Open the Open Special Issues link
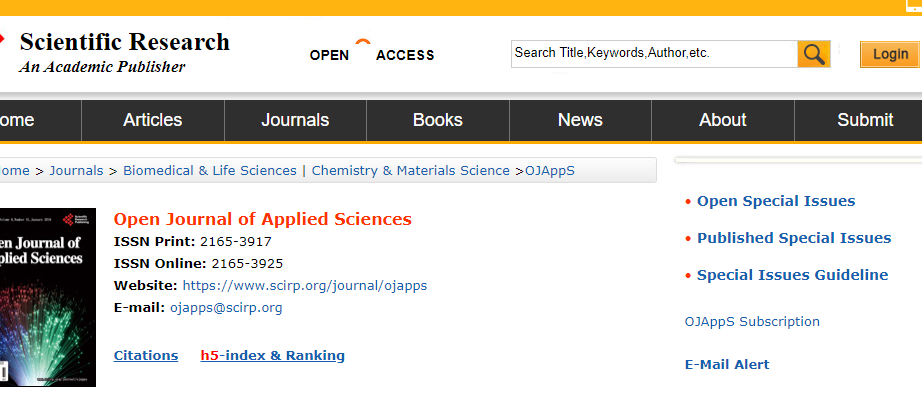The image size is (922, 401). (776, 201)
